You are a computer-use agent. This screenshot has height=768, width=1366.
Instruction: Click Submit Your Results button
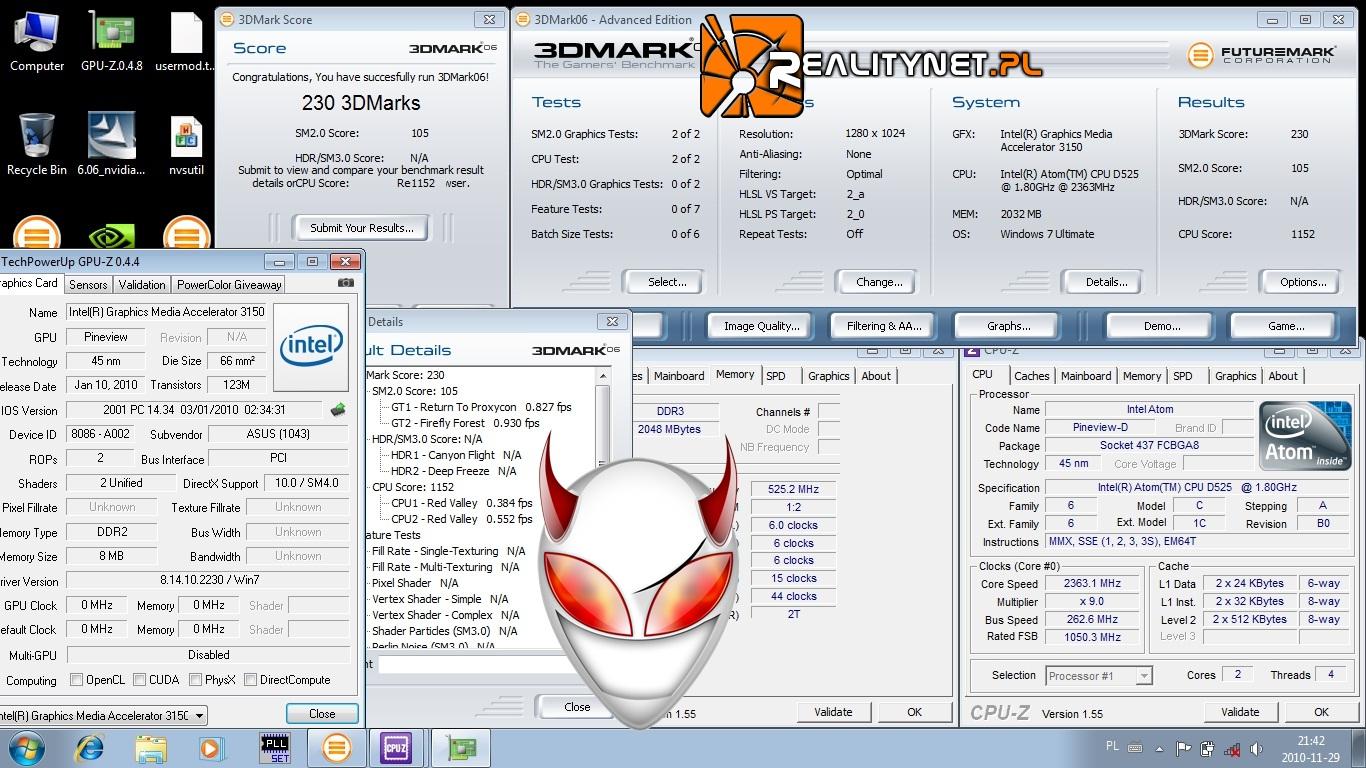[x=361, y=228]
